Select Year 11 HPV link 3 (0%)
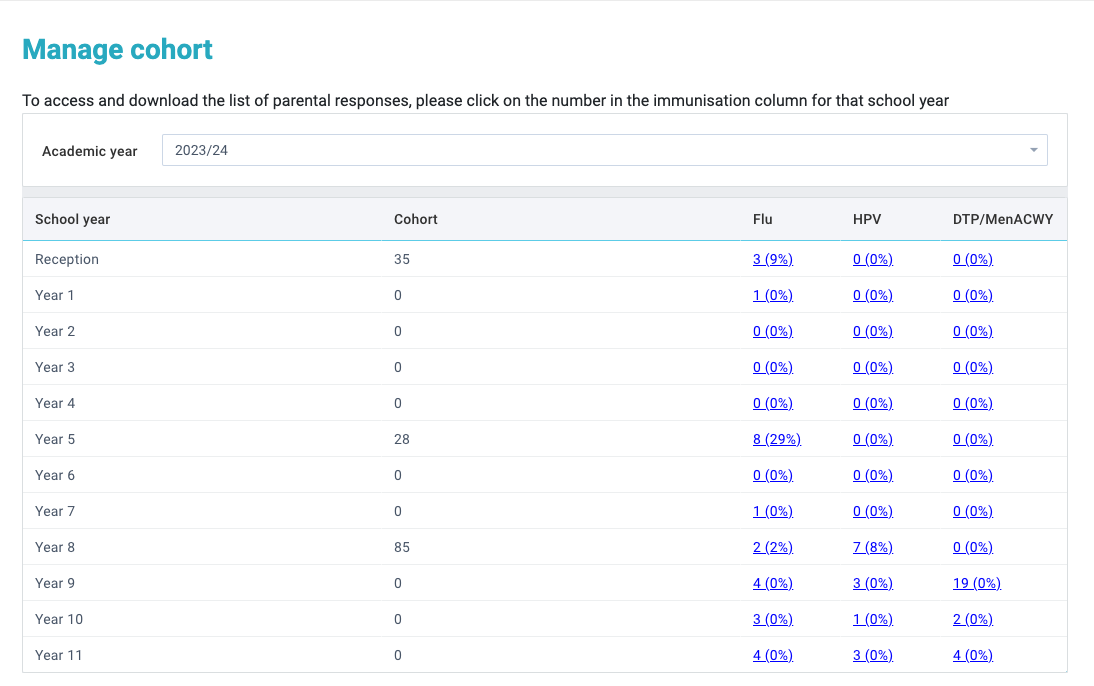This screenshot has width=1094, height=686. 872,655
